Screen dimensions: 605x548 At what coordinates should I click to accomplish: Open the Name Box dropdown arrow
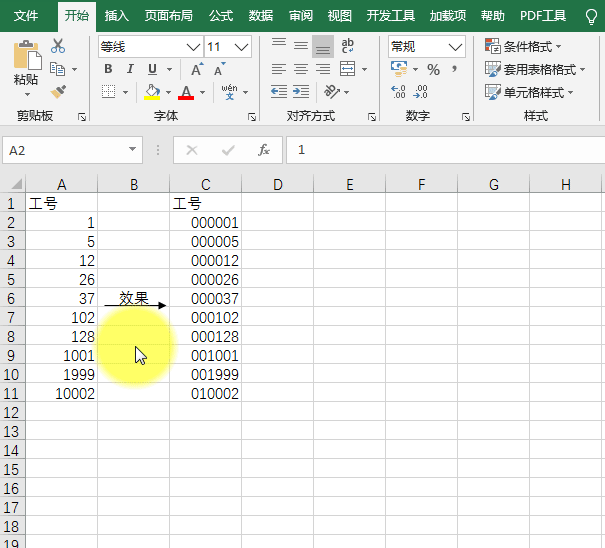133,150
